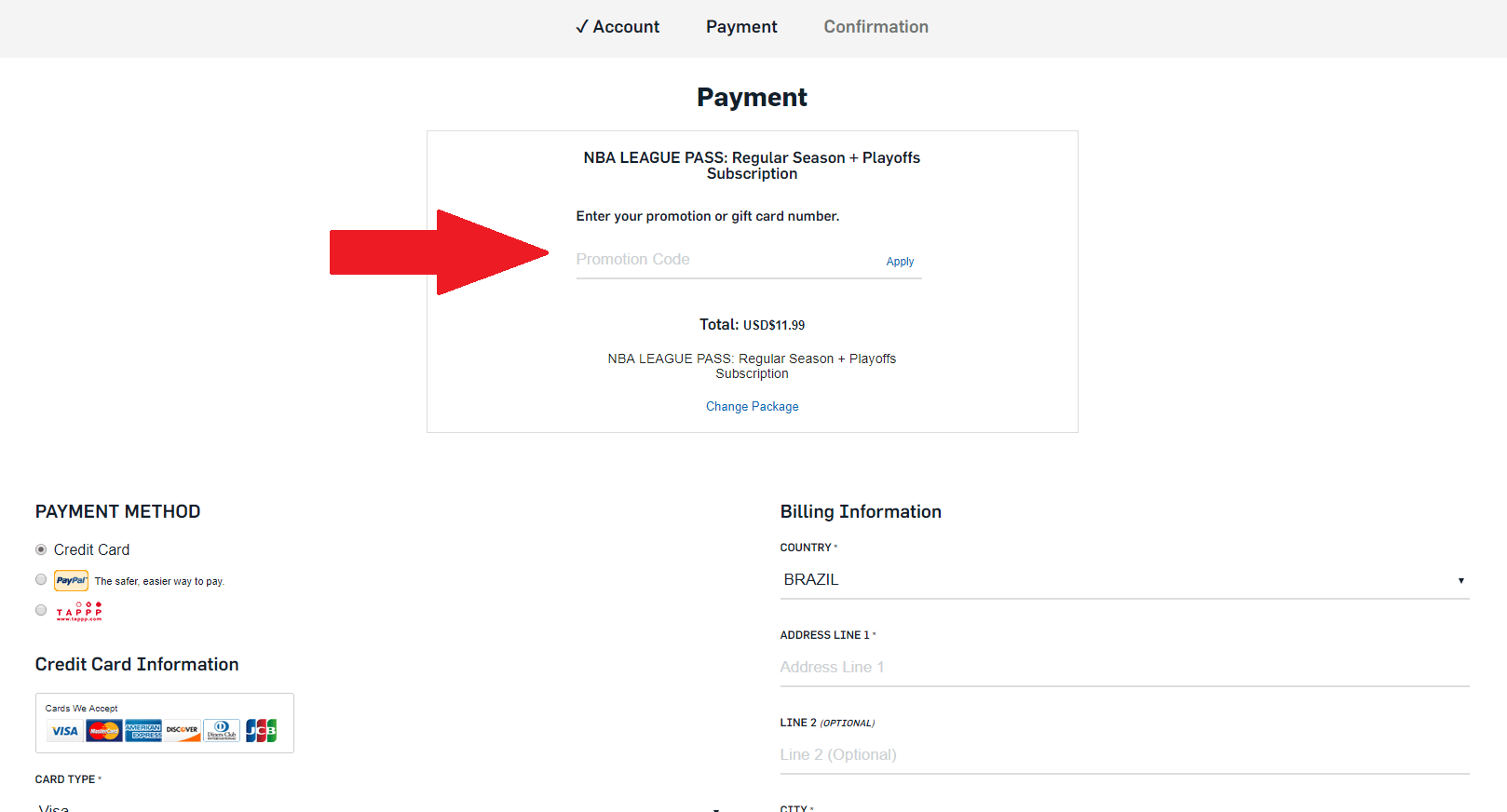Image resolution: width=1507 pixels, height=812 pixels.
Task: Click the TAPPP logo
Action: 79,611
